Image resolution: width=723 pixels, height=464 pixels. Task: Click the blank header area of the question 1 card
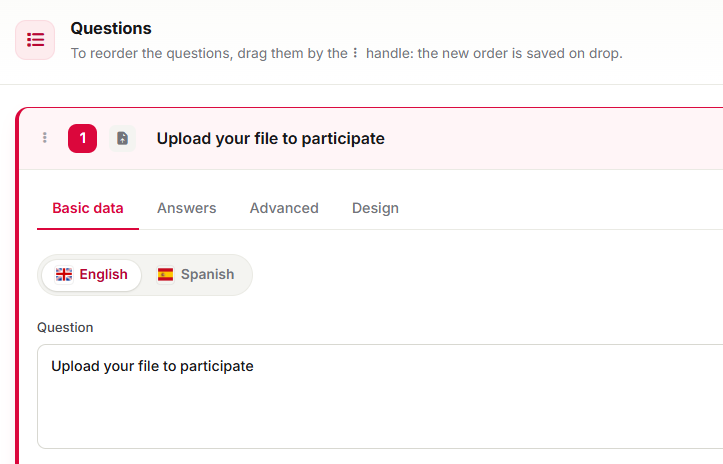(553, 138)
